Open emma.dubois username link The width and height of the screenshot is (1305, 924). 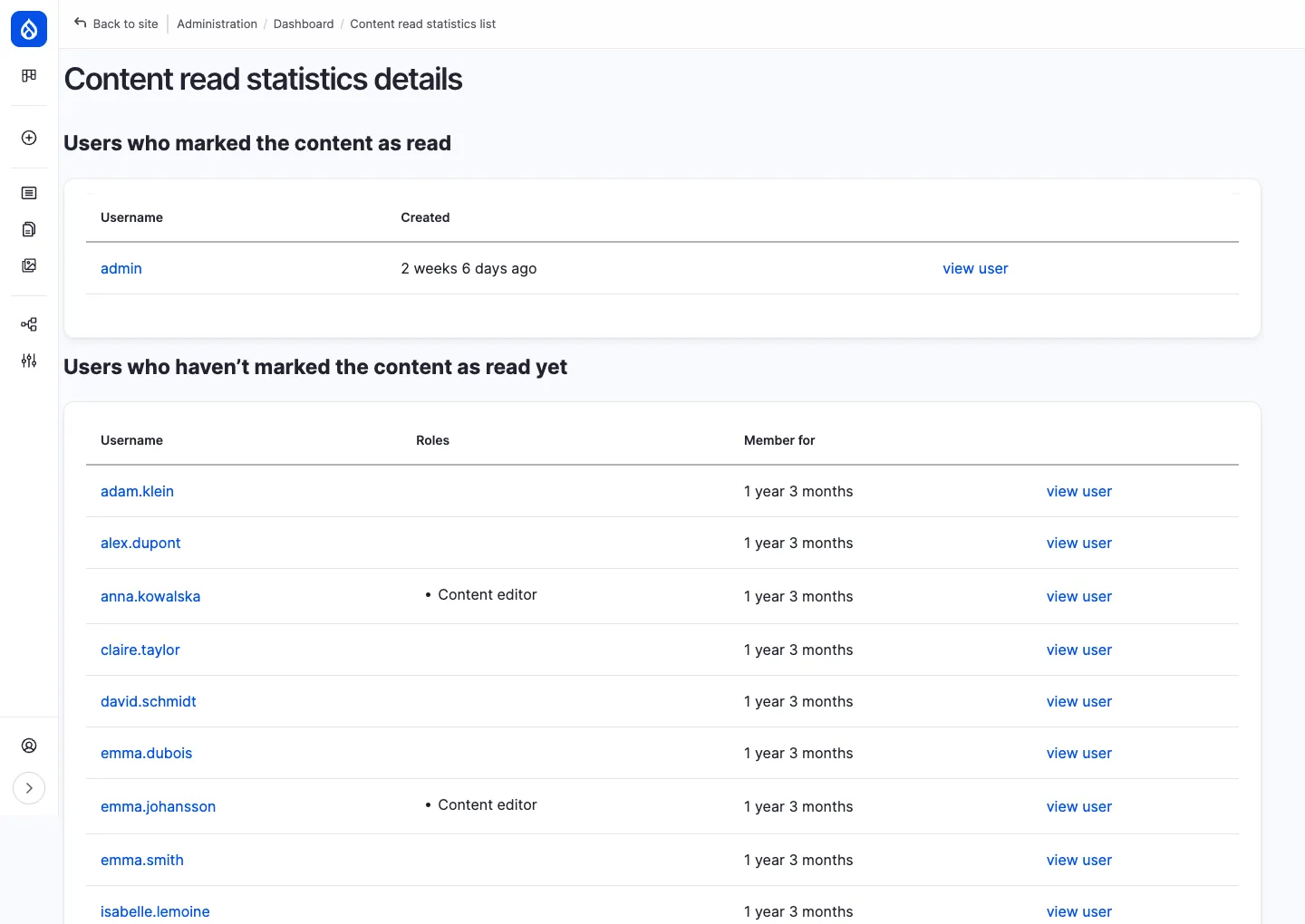coord(147,753)
